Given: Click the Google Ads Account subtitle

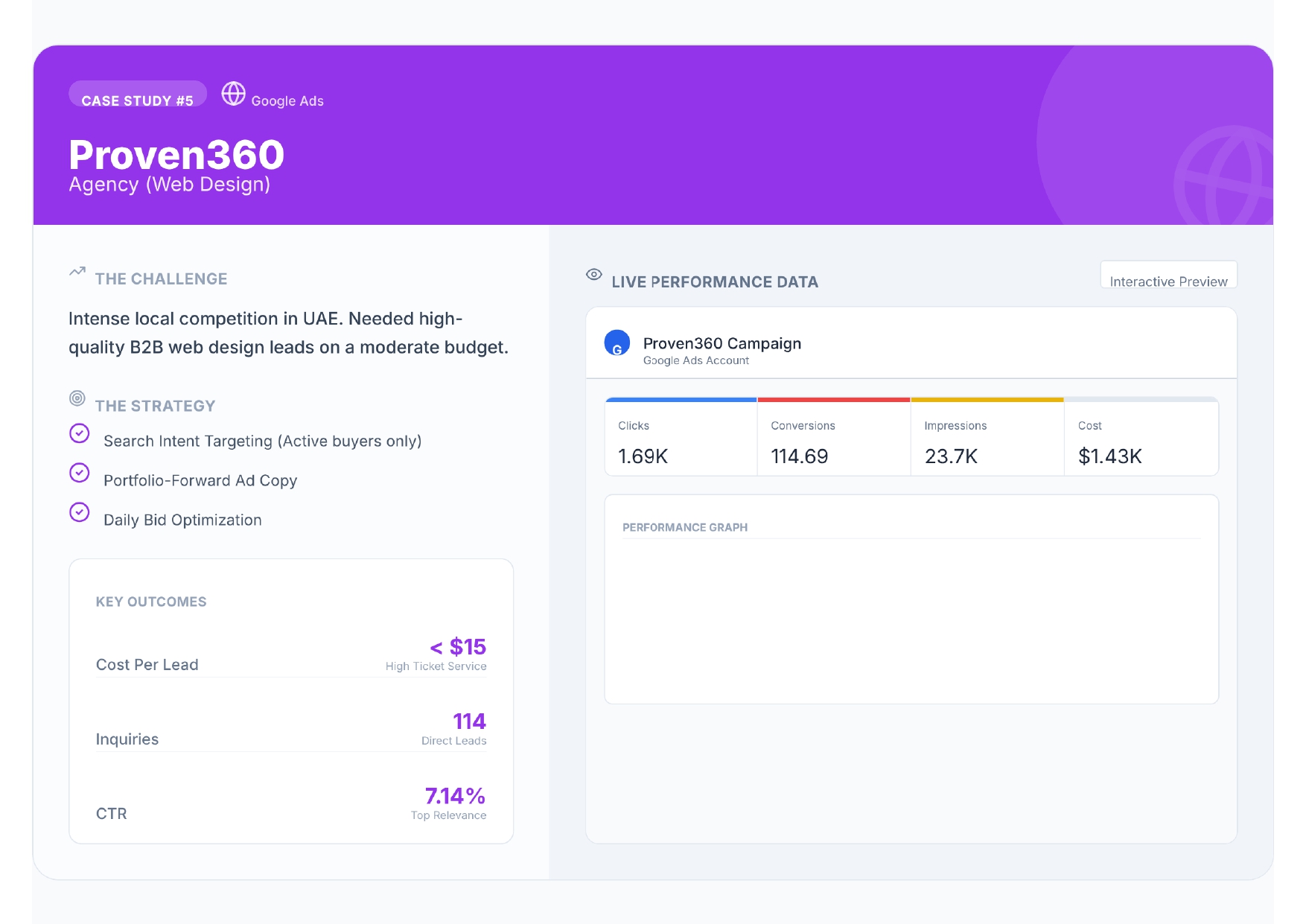Looking at the screenshot, I should pos(696,360).
